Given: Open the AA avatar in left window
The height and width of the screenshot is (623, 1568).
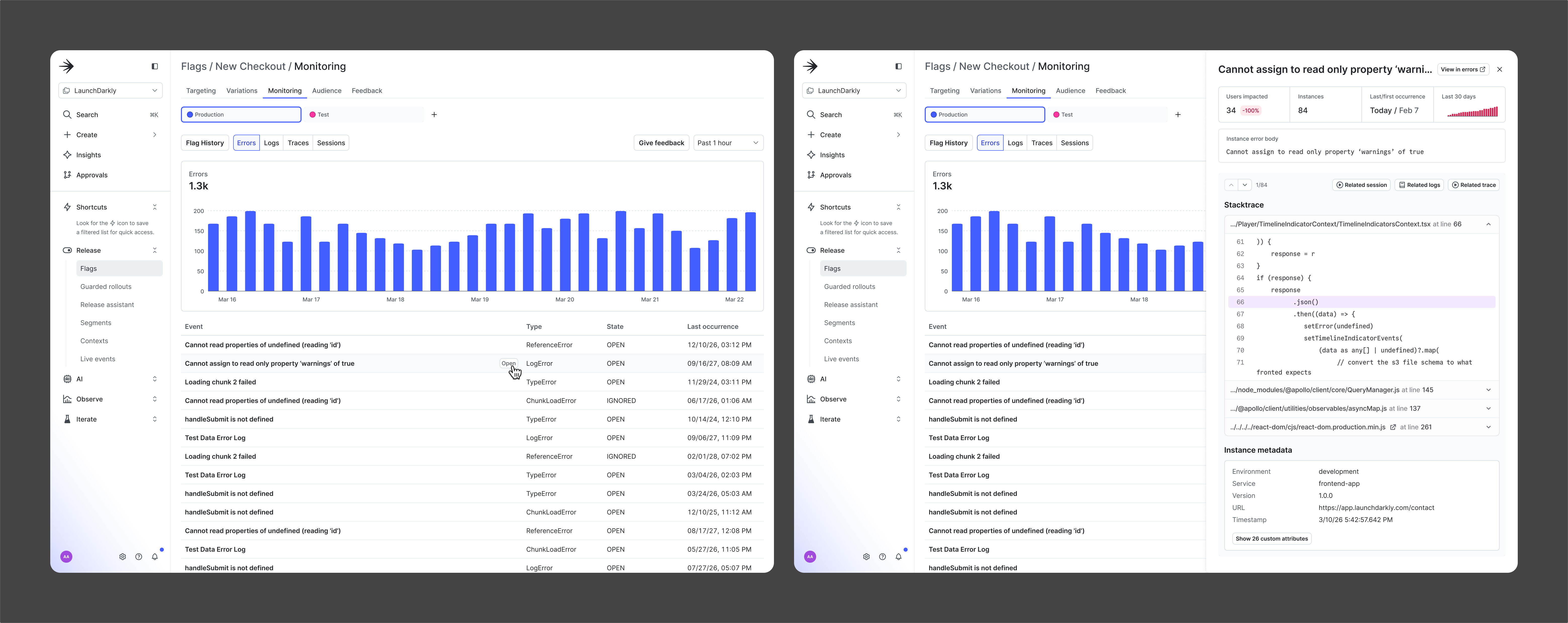Looking at the screenshot, I should point(66,557).
